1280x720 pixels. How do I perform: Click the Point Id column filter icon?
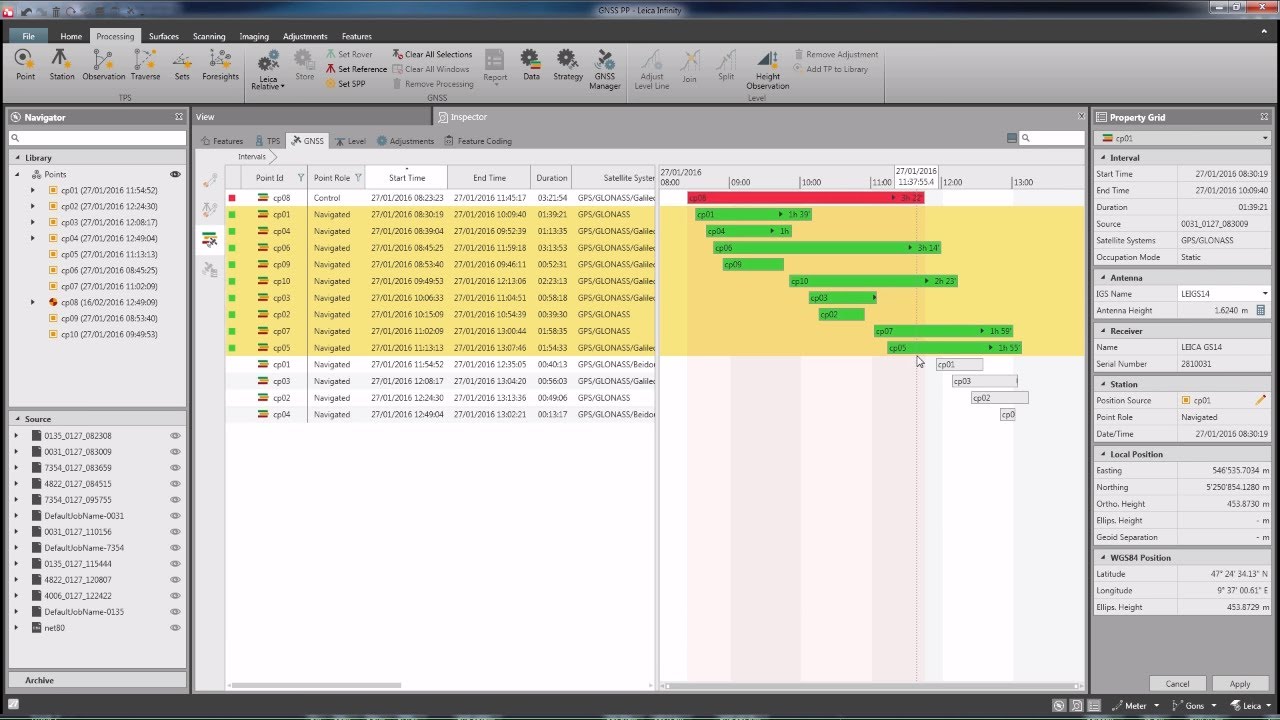(x=301, y=178)
